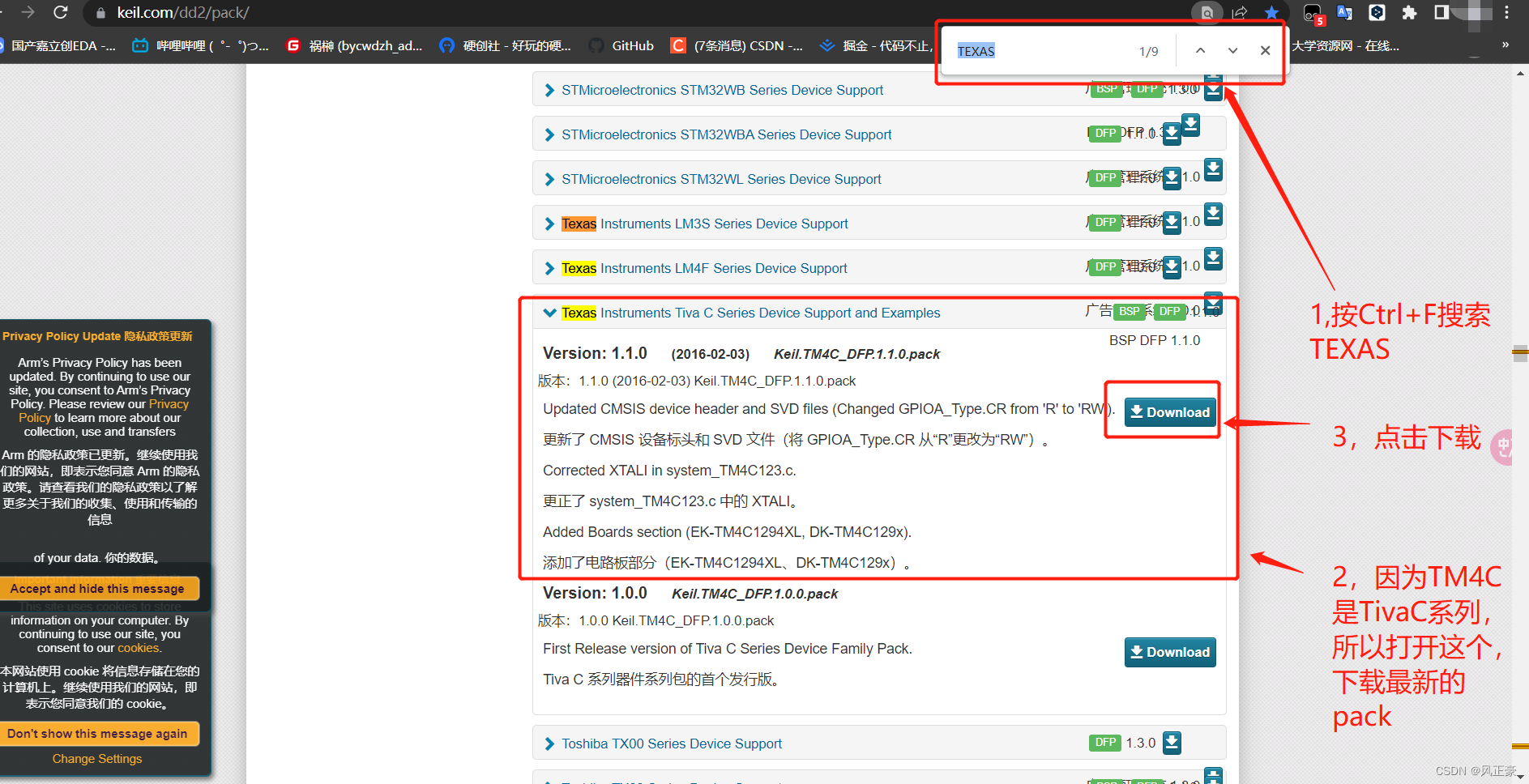Click the page scrollbar up arrow
Viewport: 1529px width, 784px height.
click(1520, 73)
